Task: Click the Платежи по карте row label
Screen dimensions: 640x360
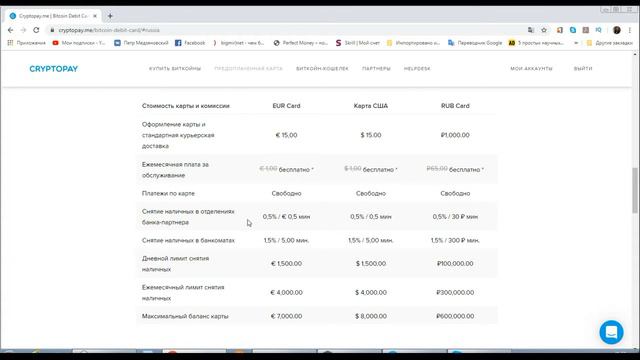Action: pos(168,193)
